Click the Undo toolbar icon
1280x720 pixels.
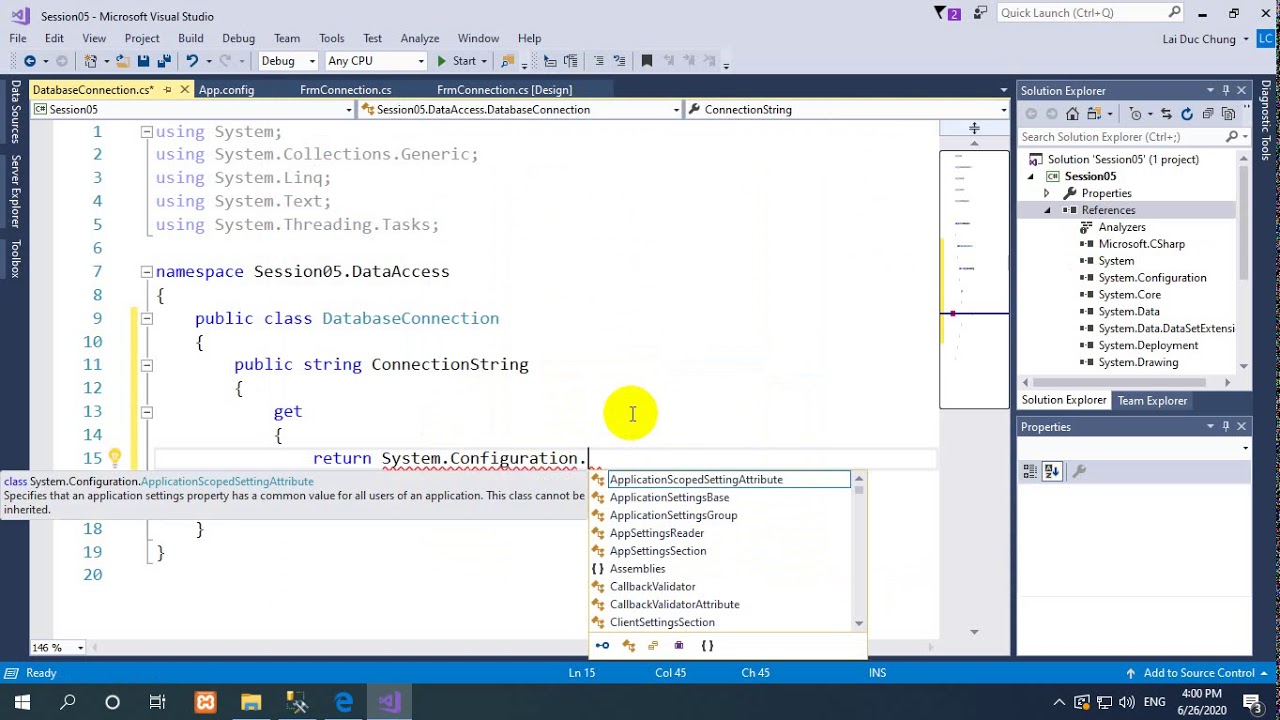coord(191,61)
